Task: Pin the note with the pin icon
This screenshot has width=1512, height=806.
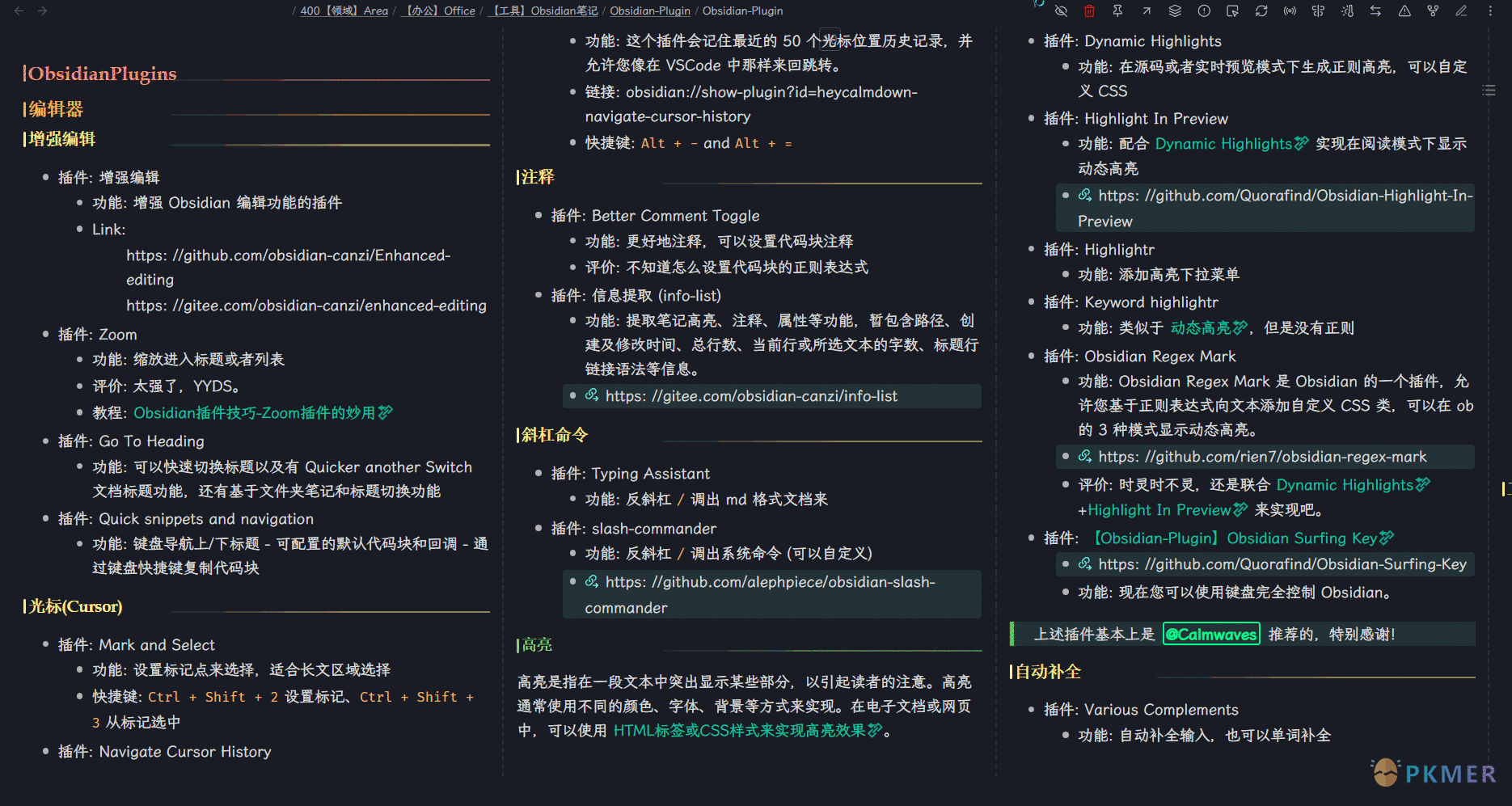Action: tap(1117, 11)
